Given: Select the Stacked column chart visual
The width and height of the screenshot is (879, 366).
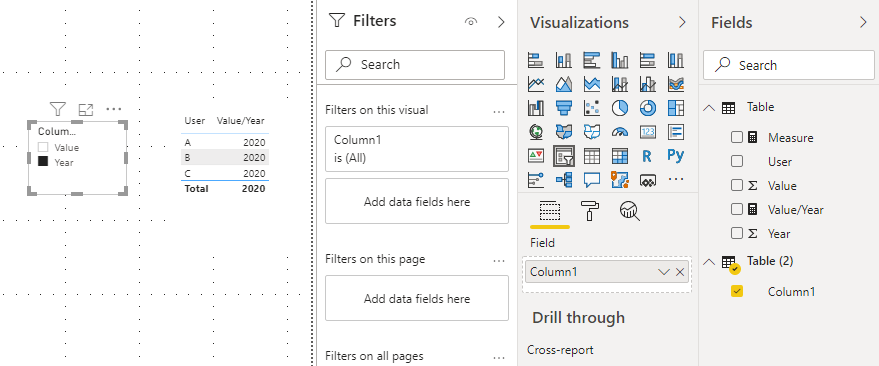Looking at the screenshot, I should click(564, 59).
